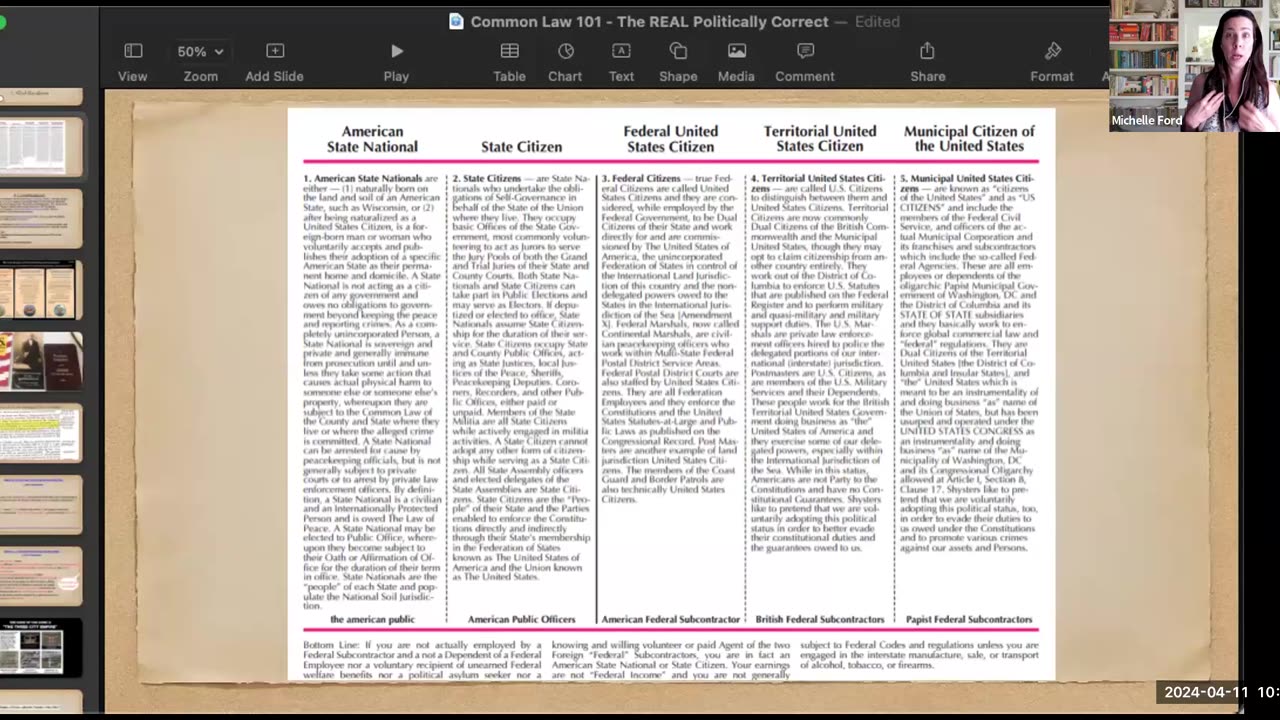This screenshot has width=1280, height=720.
Task: Open the Shape picker
Action: [678, 51]
